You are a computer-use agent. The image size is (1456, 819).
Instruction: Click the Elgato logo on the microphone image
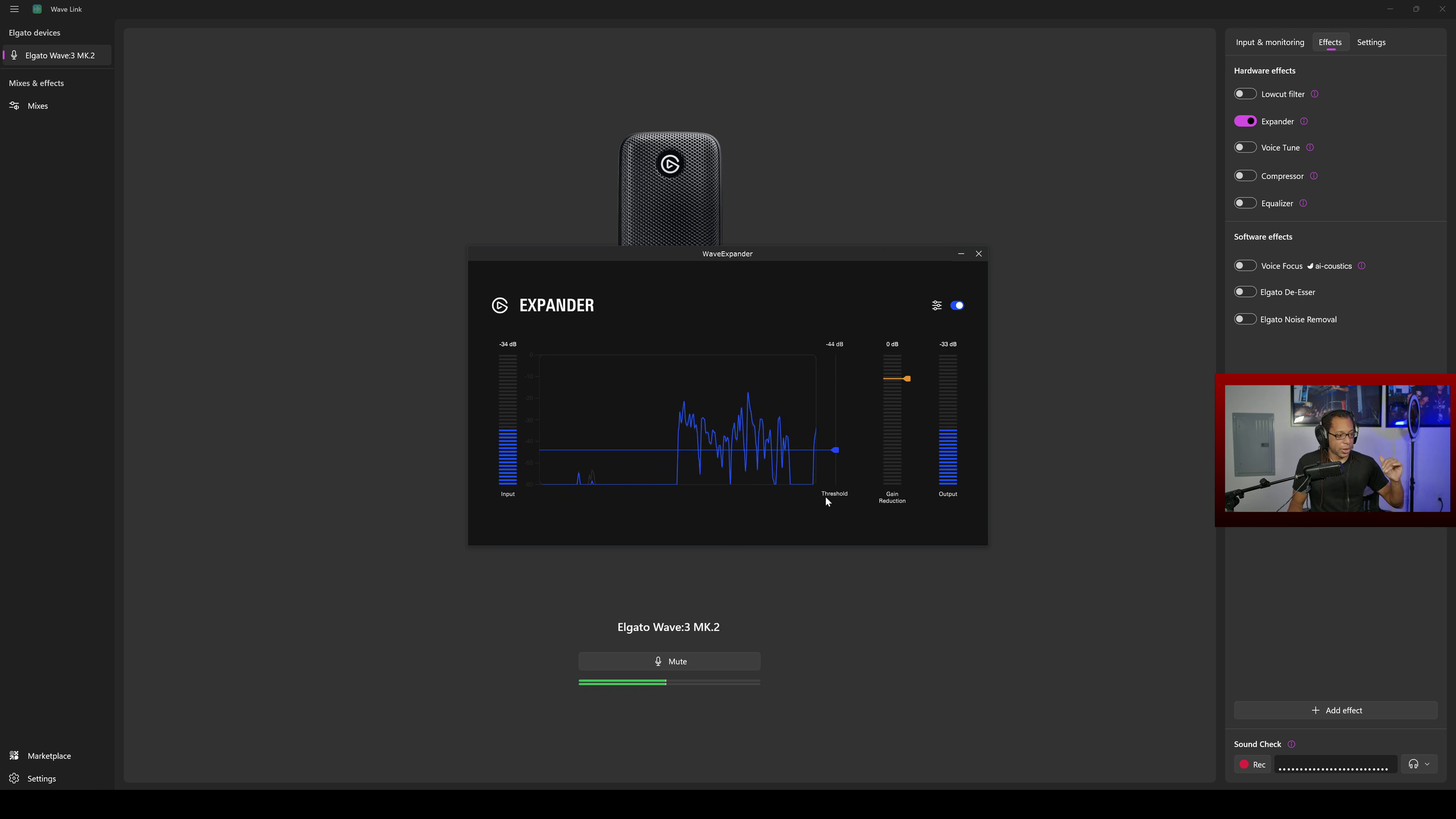[670, 164]
